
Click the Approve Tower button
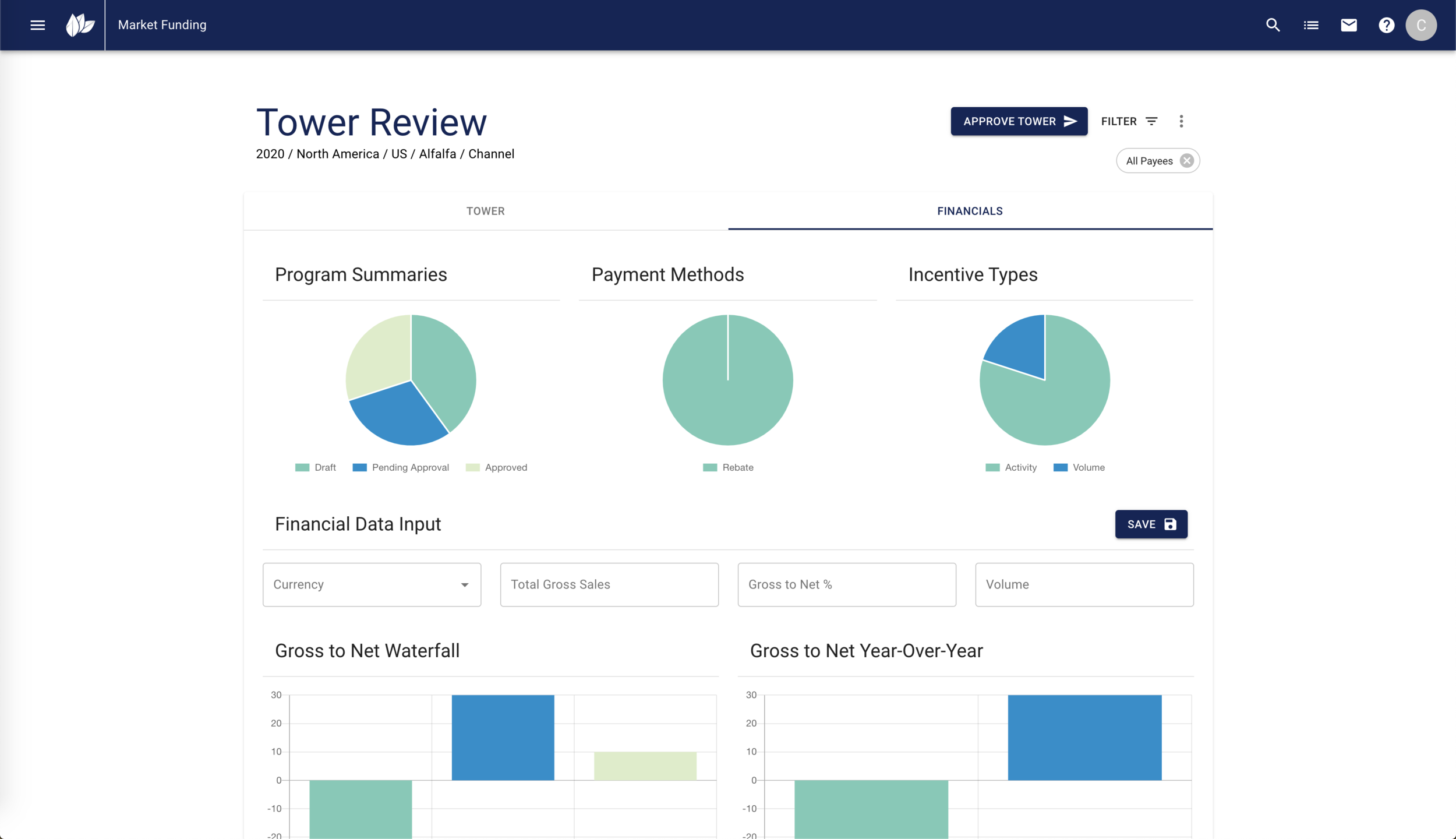pyautogui.click(x=1019, y=121)
